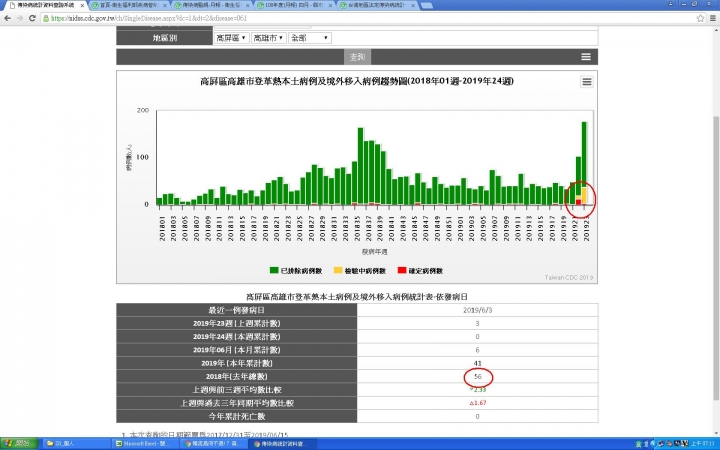
Task: Open the 高雄市 city dropdown
Action: point(269,38)
